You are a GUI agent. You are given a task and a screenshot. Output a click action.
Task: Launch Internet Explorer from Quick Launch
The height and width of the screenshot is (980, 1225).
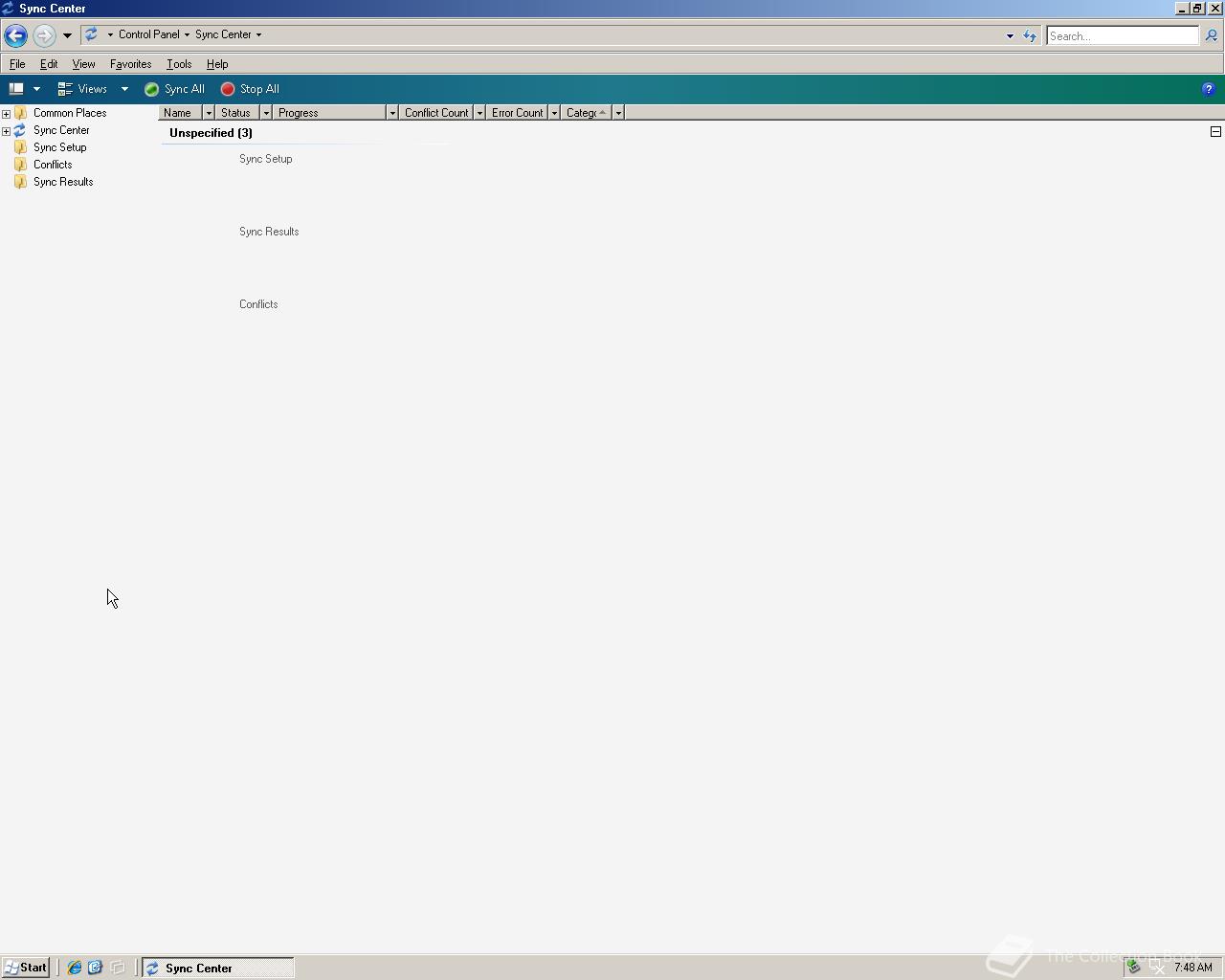(74, 968)
